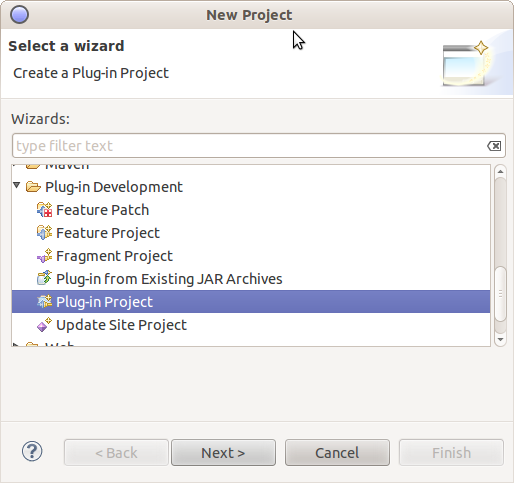The image size is (514, 483).
Task: Click the Plug-in from Existing JAR Archives icon
Action: (44, 278)
